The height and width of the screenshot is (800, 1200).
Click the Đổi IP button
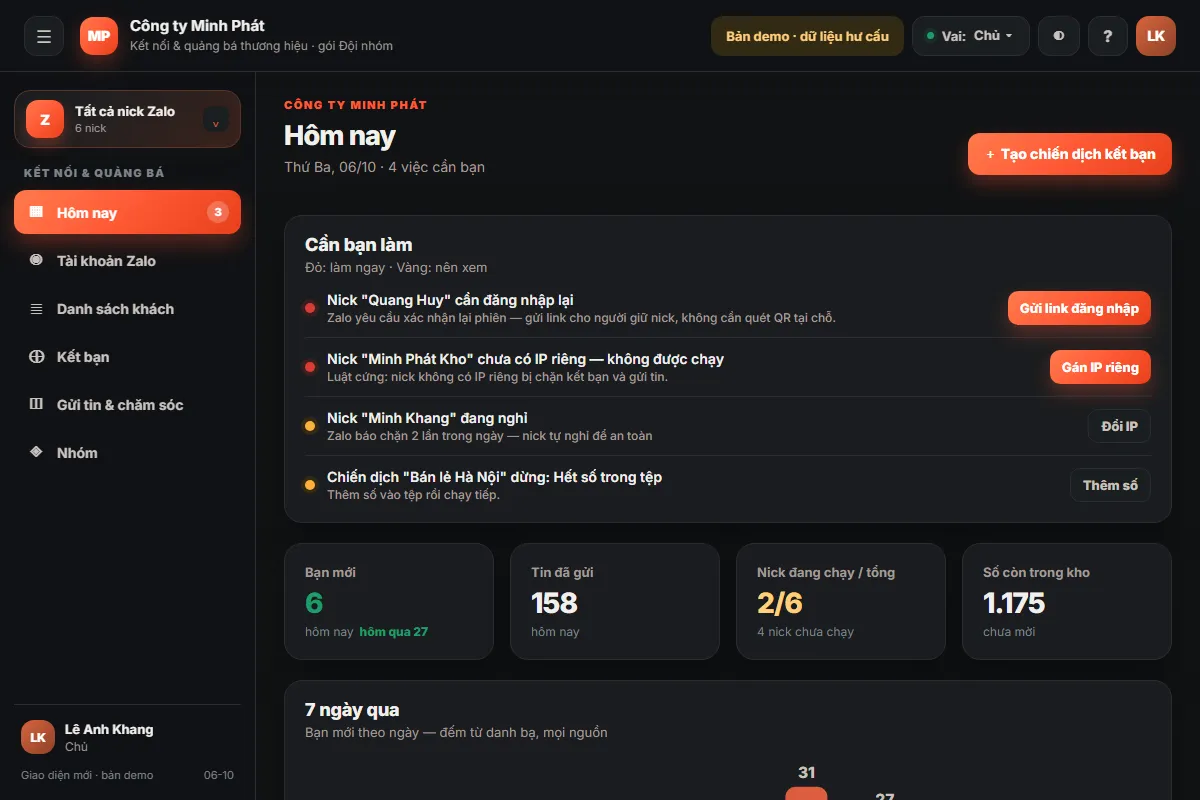click(x=1119, y=426)
